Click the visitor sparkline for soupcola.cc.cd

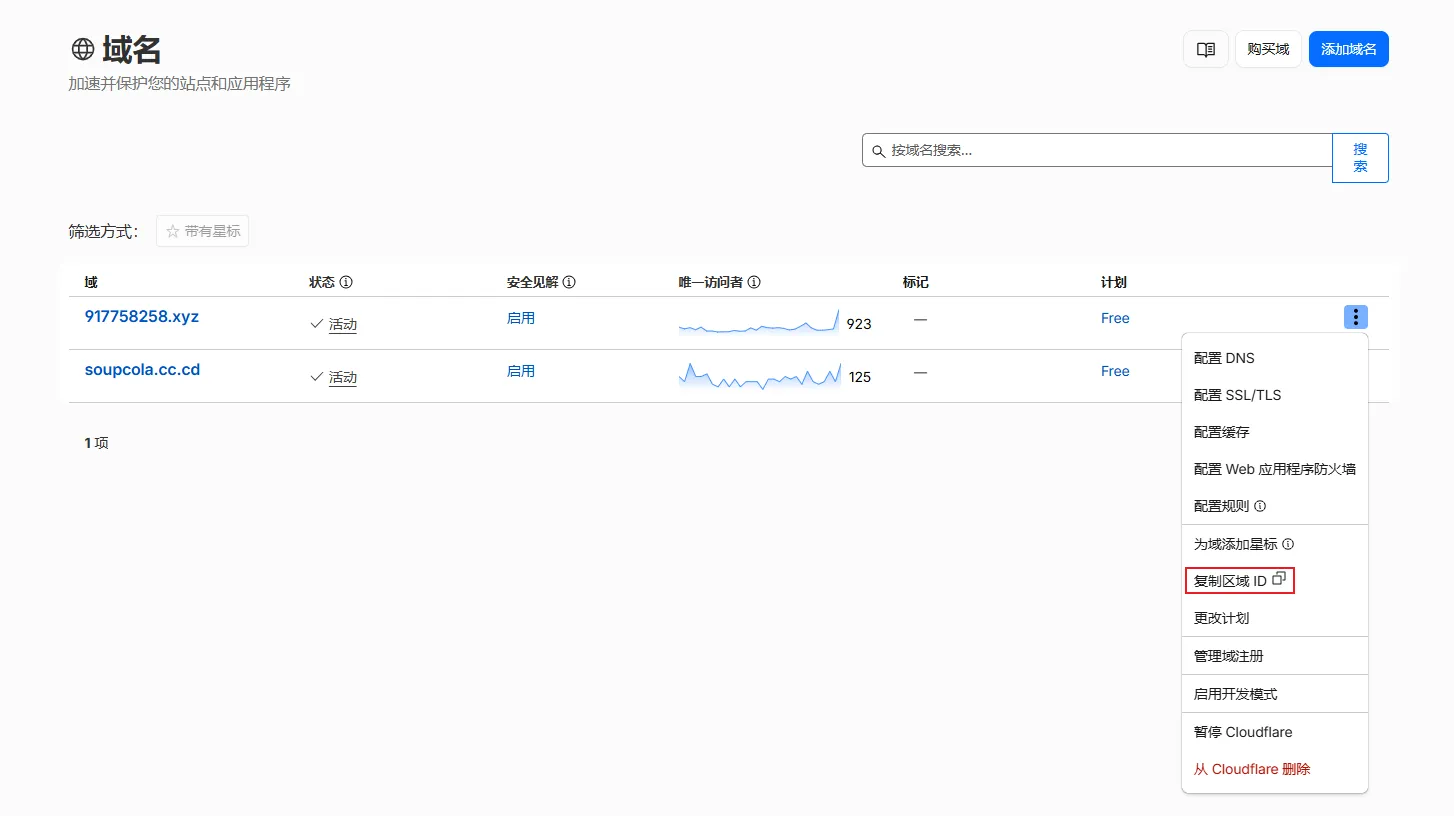759,374
